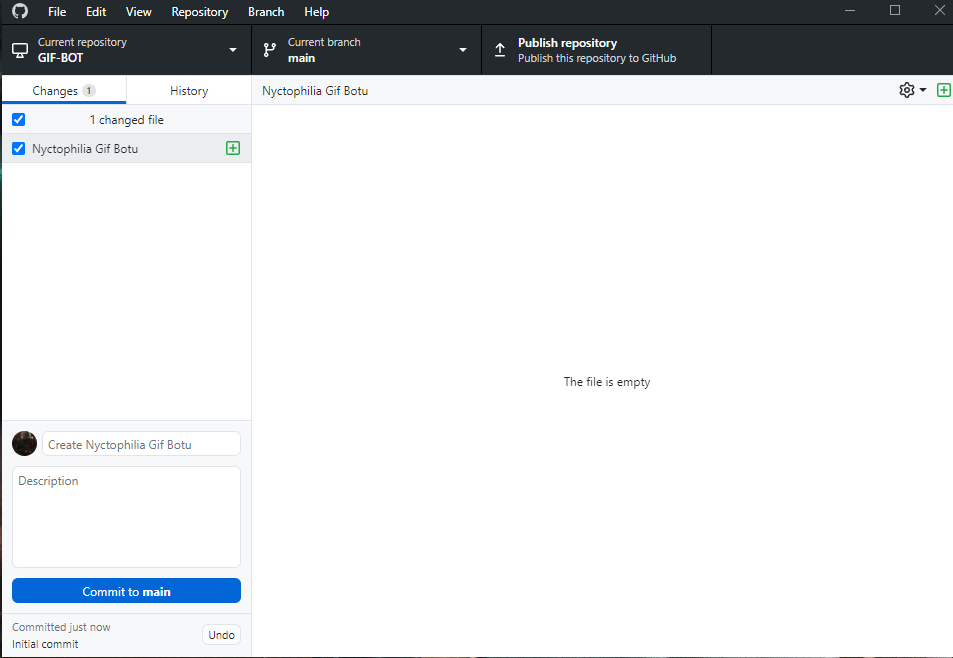Minimize the GitHub Desktop window
Screen dimensions: 953x658
tap(850, 10)
